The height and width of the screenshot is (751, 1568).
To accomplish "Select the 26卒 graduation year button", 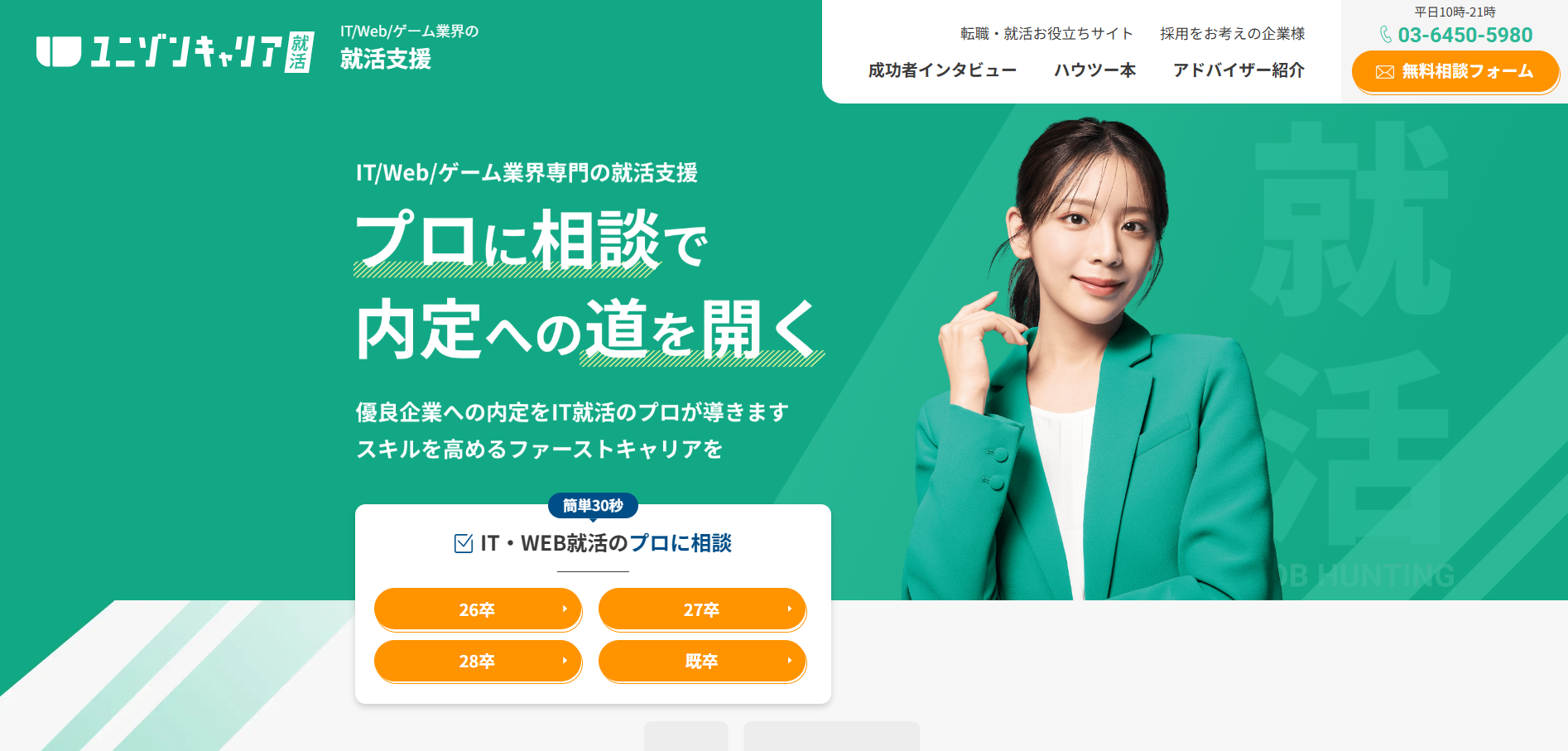I will 478,609.
